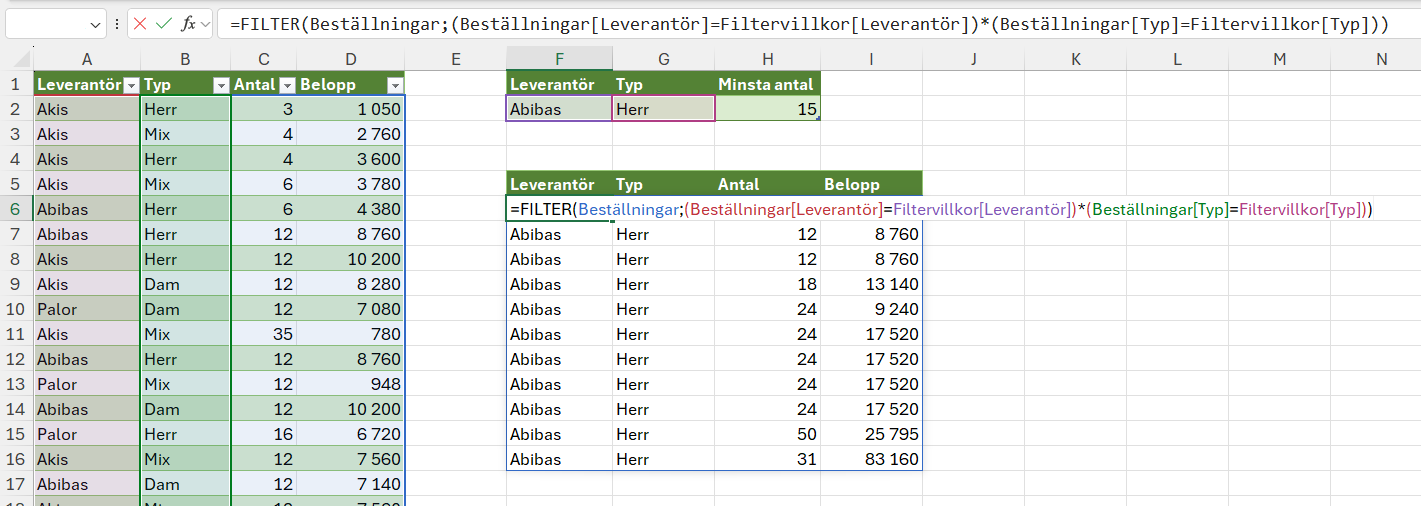Open Typ column filter dropdown
Image resolution: width=1421 pixels, height=506 pixels.
[x=220, y=85]
